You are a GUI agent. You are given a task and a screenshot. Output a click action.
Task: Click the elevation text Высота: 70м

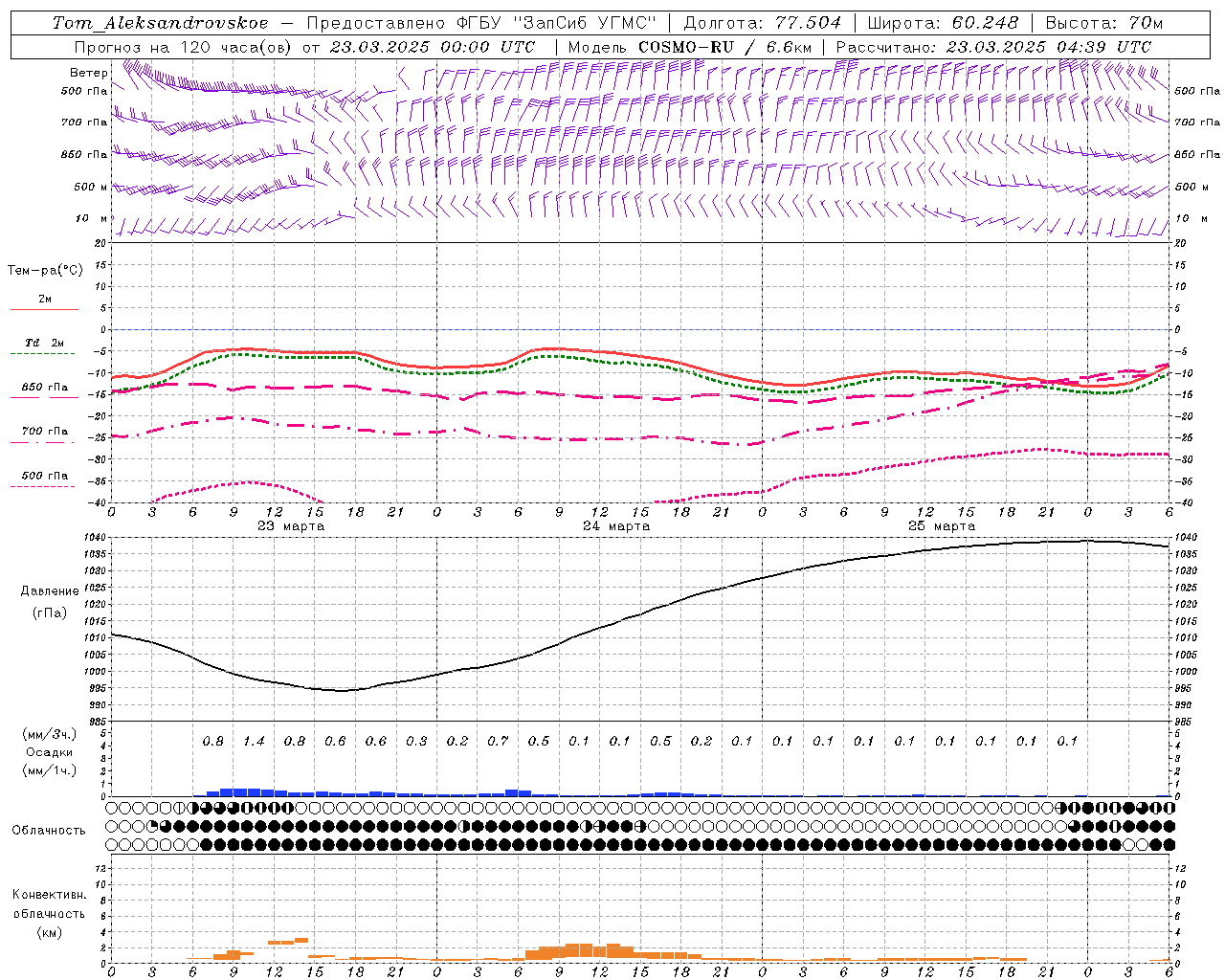[1104, 23]
